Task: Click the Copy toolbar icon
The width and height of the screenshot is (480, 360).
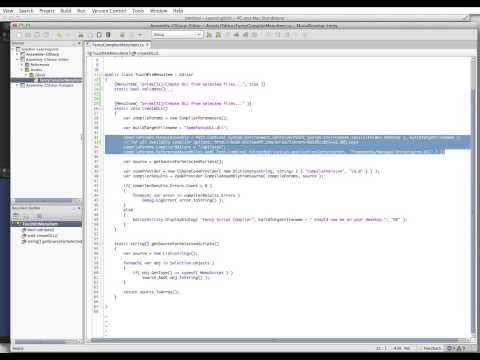Action: [90, 35]
